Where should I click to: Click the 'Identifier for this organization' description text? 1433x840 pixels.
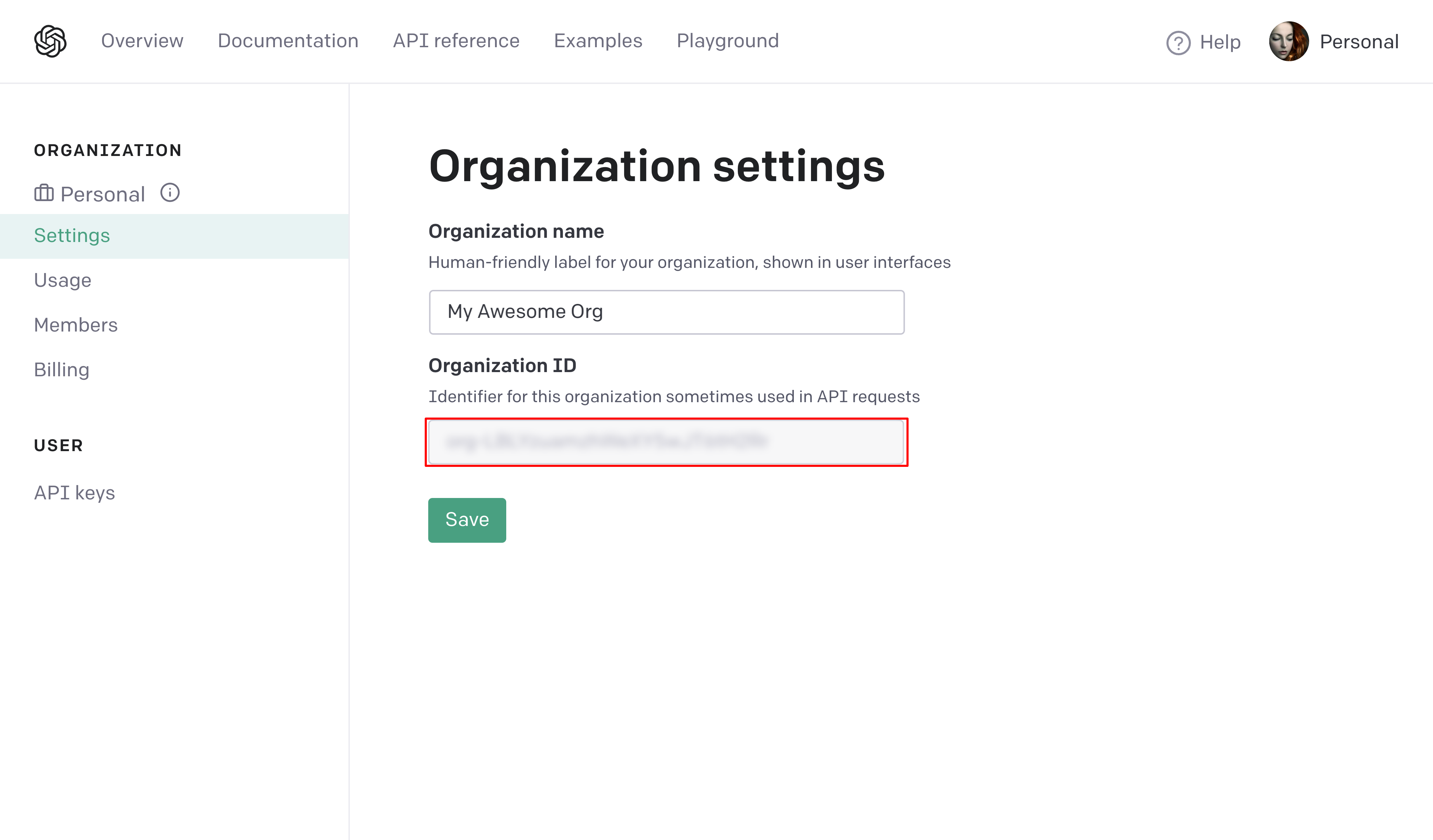click(x=674, y=397)
